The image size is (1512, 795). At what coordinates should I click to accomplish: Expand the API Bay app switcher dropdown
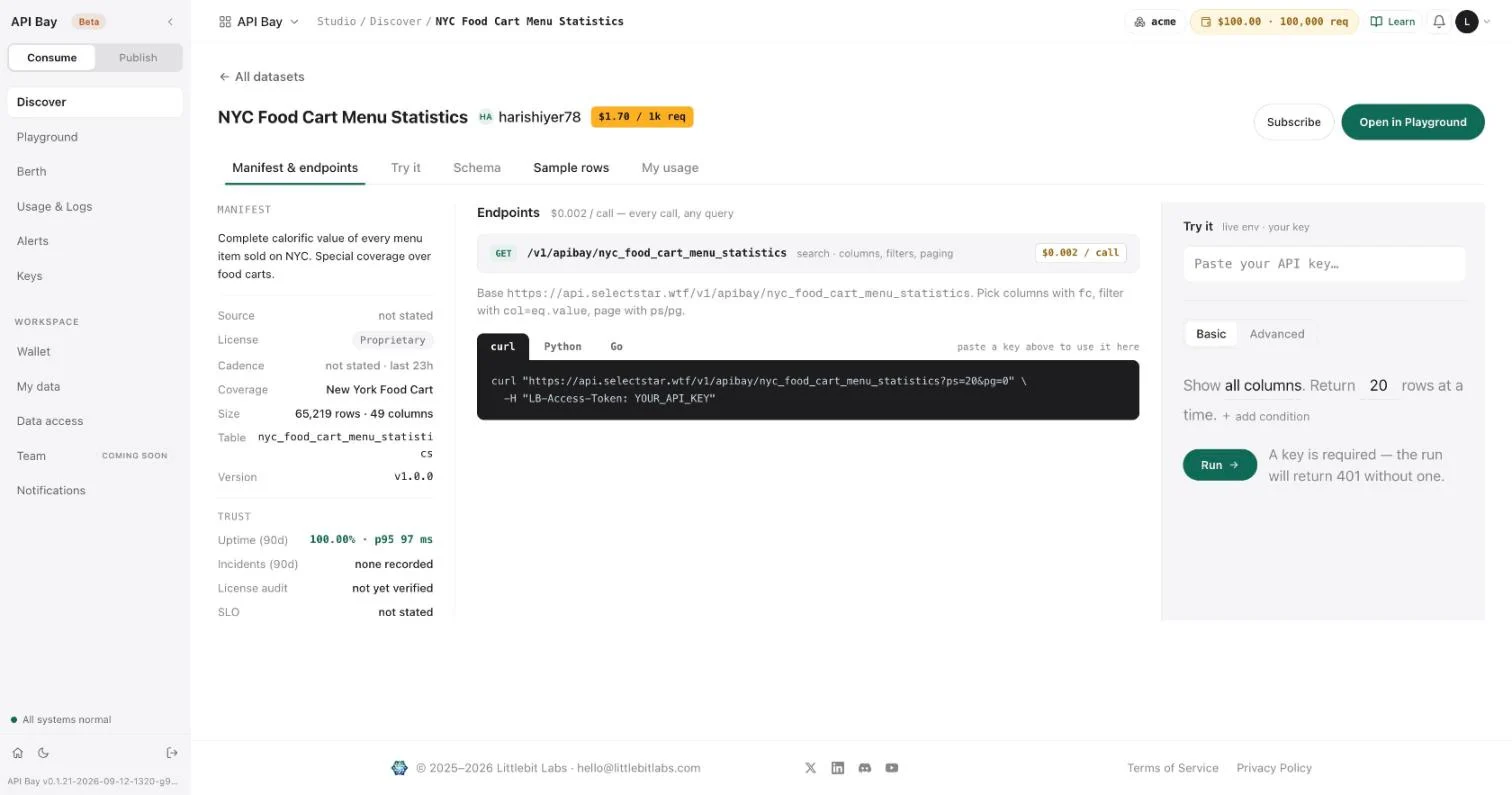pyautogui.click(x=259, y=21)
